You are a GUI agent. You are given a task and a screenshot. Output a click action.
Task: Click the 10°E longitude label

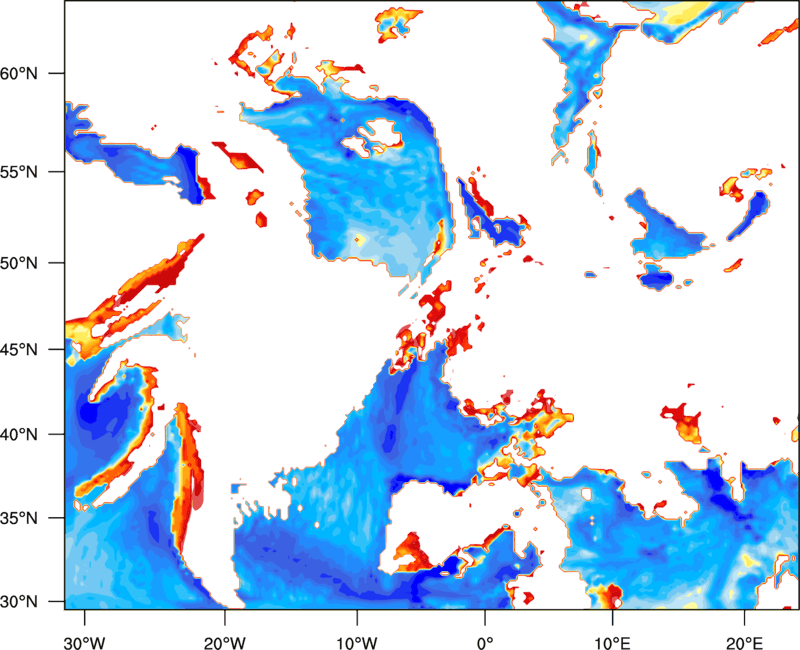tap(612, 643)
